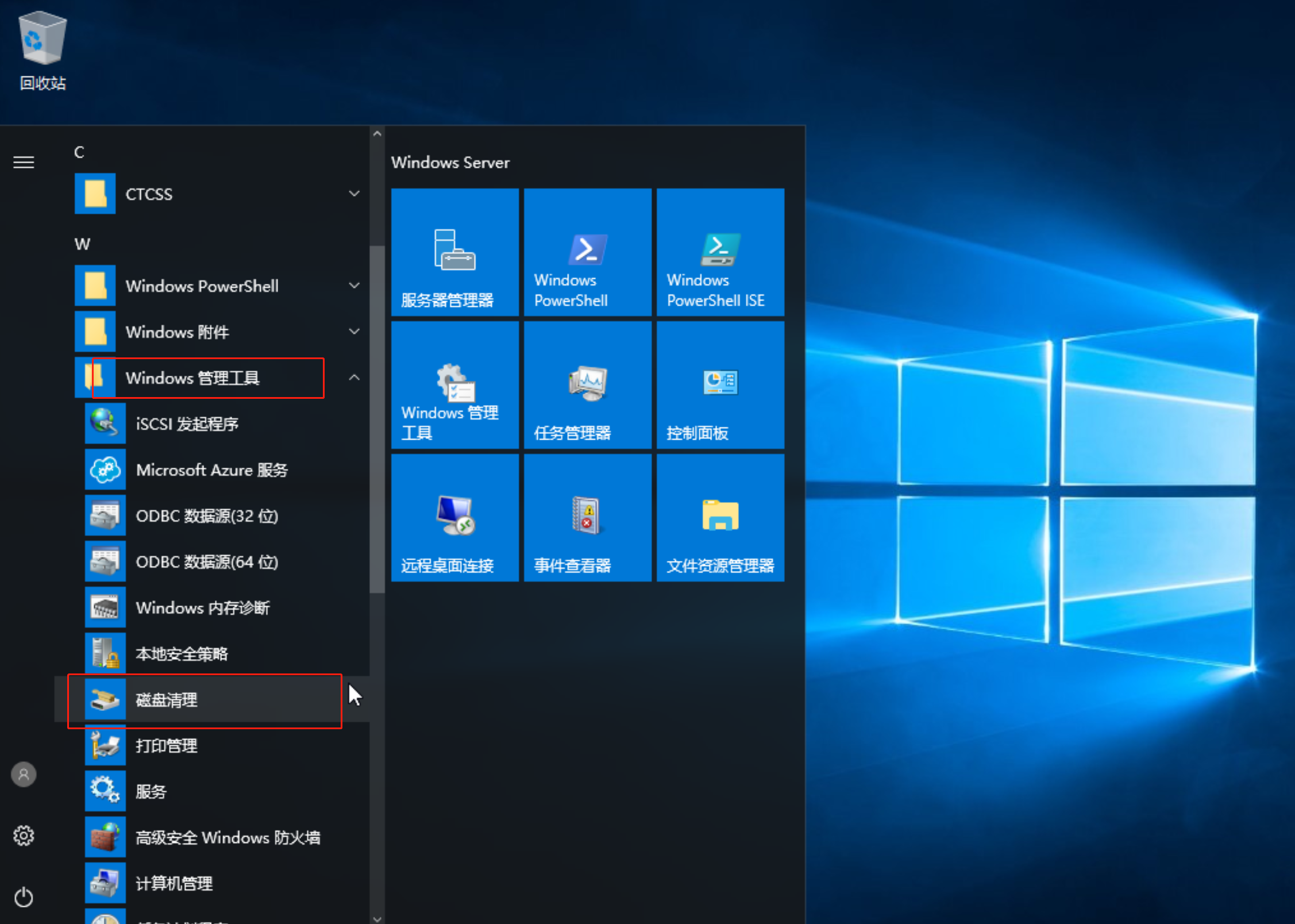Click letter C section header
Viewport: 1295px width, 924px height.
tap(79, 152)
